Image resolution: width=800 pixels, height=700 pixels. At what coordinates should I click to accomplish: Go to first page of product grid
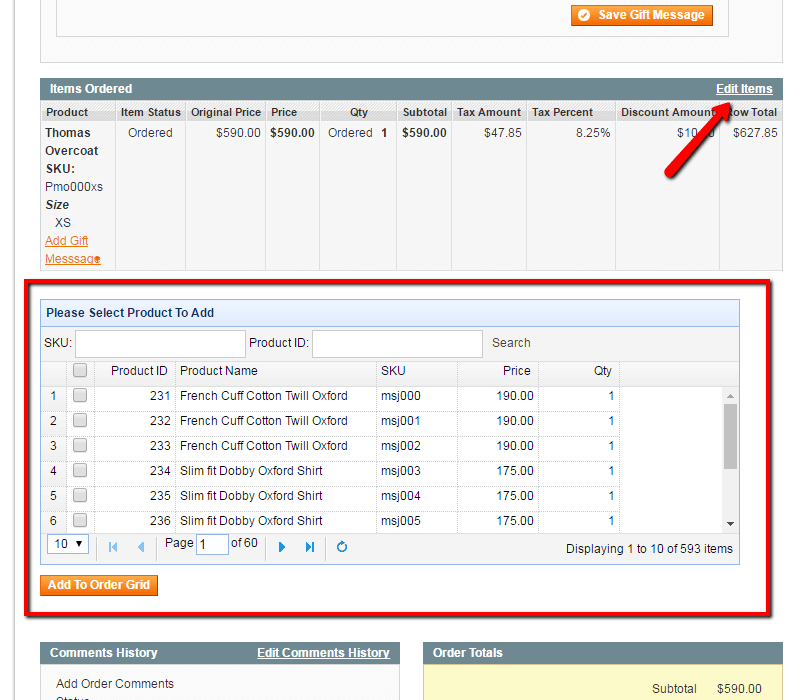tap(113, 547)
